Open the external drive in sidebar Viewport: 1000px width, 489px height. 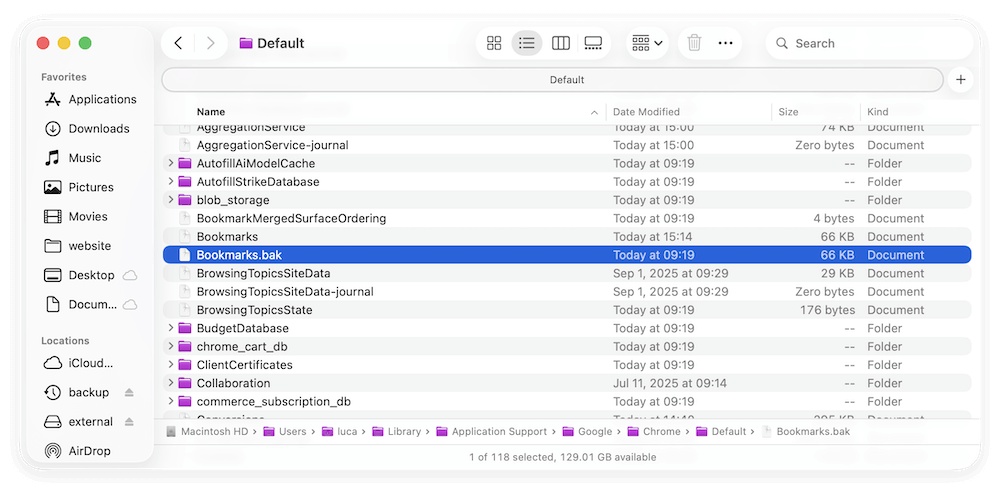coord(78,422)
